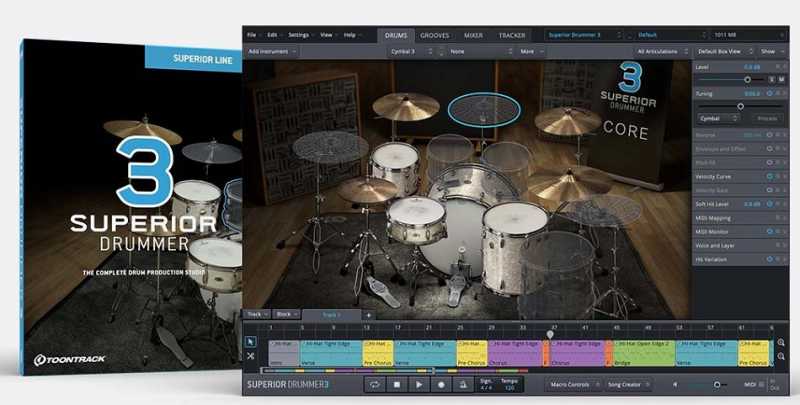Click the timeline zoom out icon
The image size is (800, 405).
coord(781,357)
